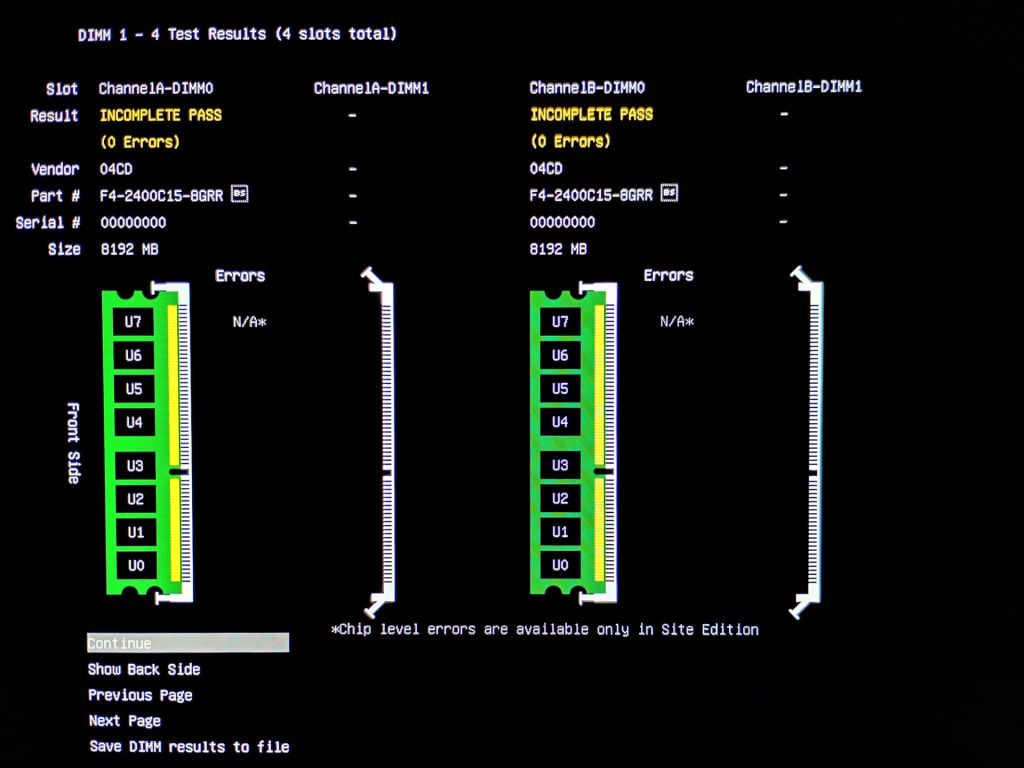Viewport: 1024px width, 768px height.
Task: Click the Size row label
Action: 64,249
